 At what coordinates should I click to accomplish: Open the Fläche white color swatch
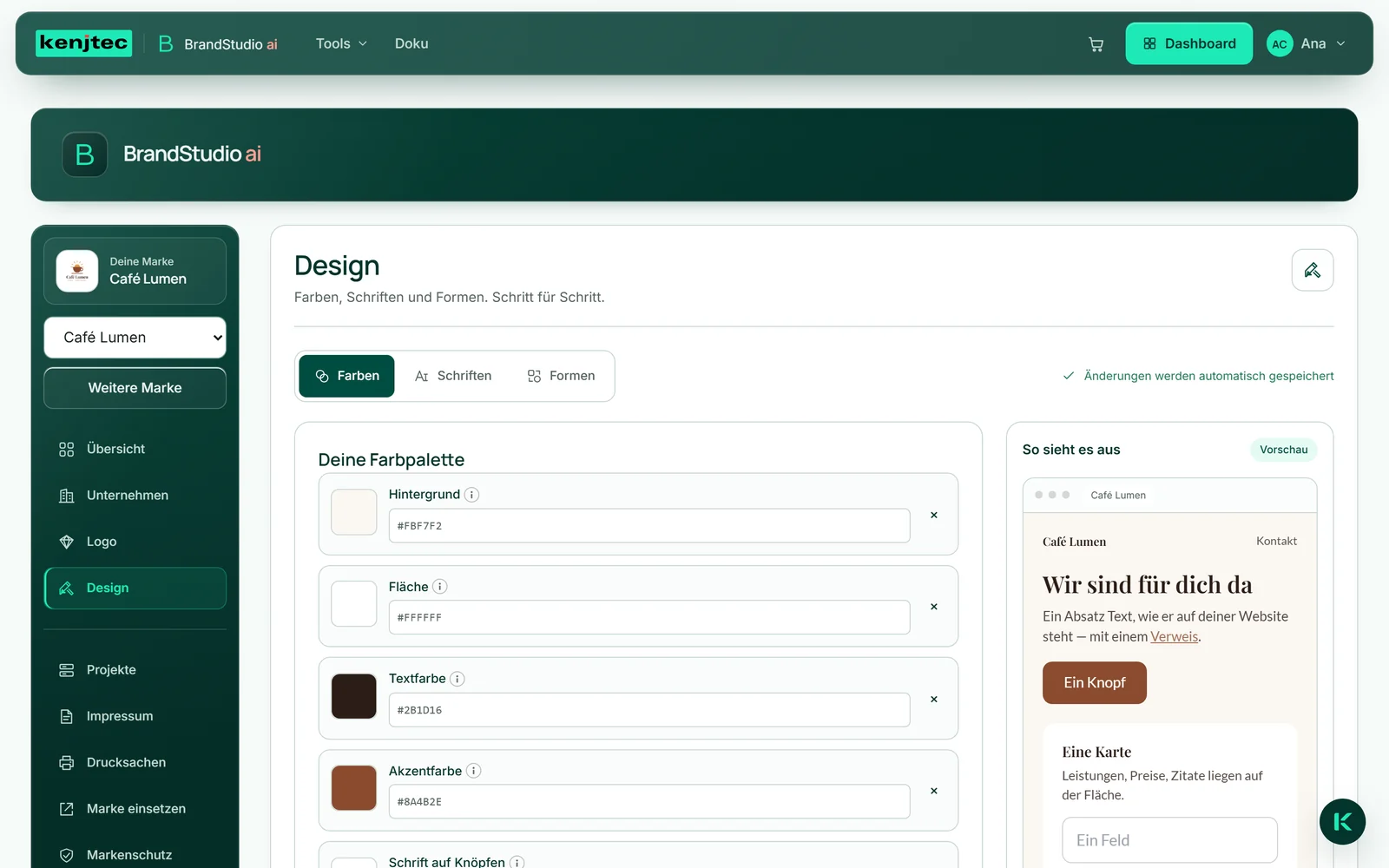point(354,604)
